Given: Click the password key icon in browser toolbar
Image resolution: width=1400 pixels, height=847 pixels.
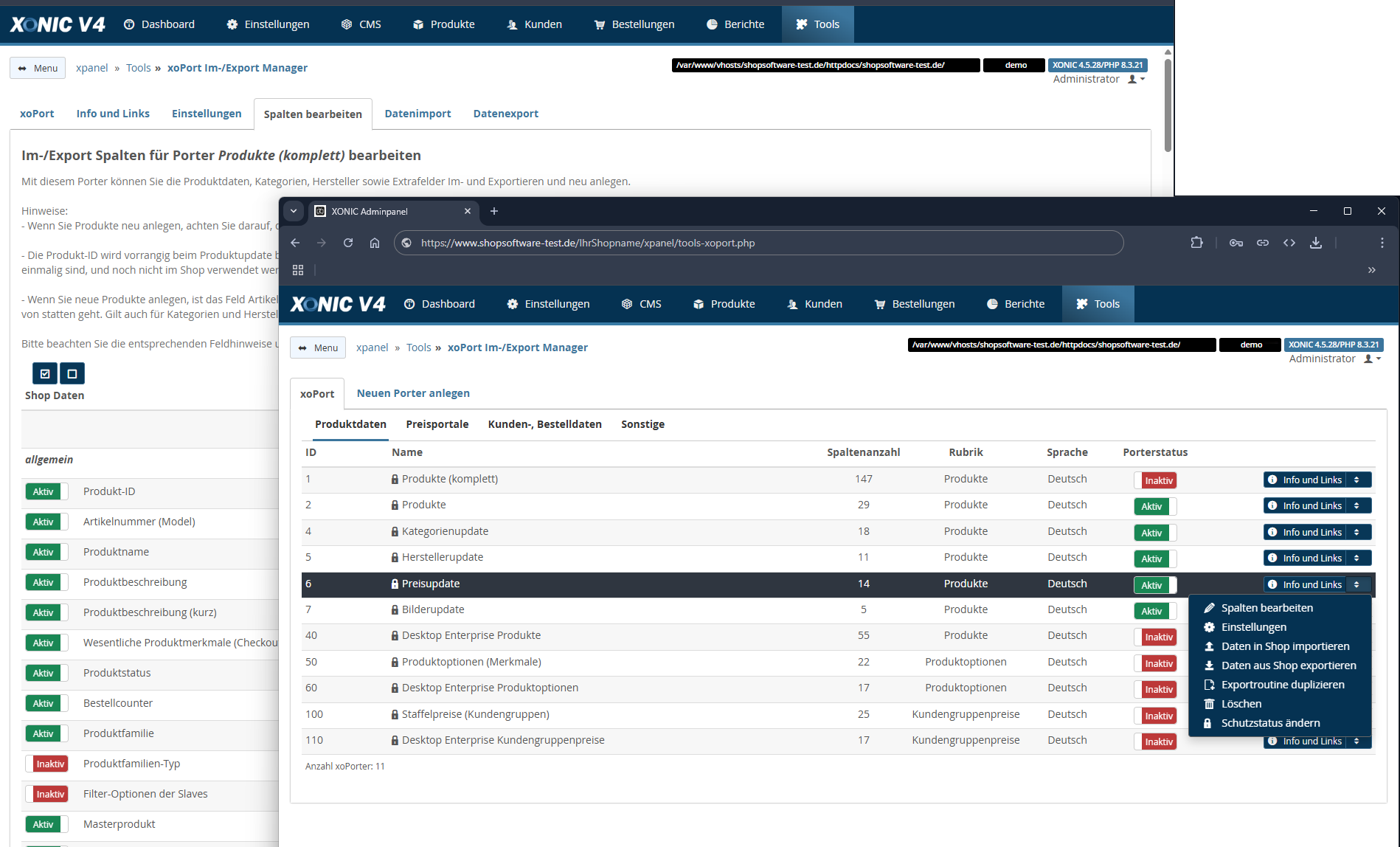Looking at the screenshot, I should [1236, 243].
